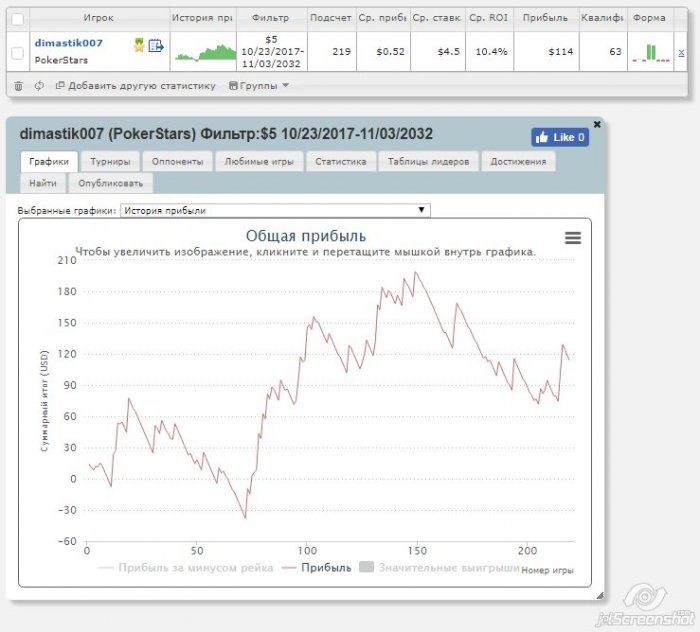Open the Опубликовать tab

pos(110,183)
